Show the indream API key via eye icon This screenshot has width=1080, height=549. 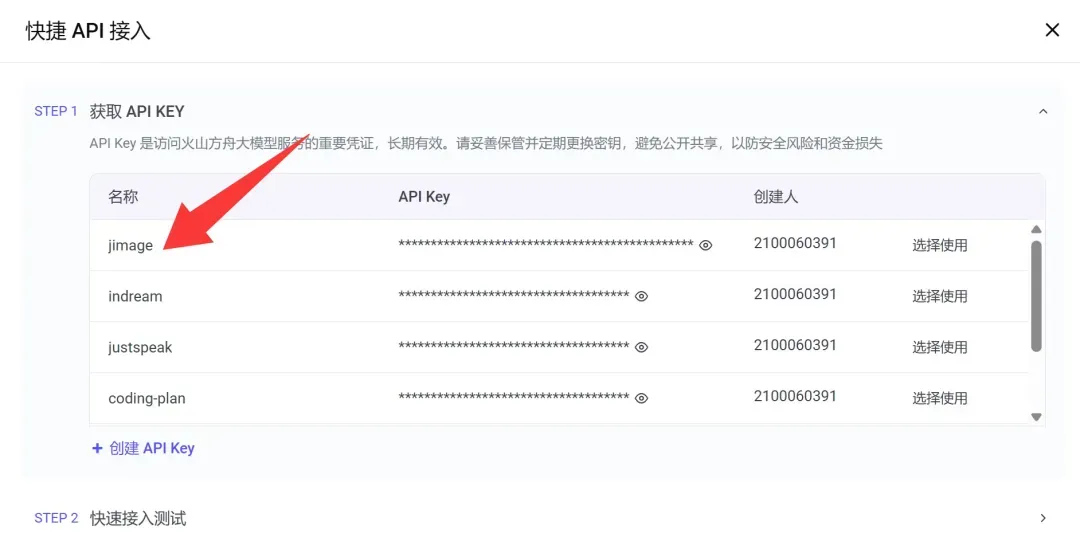click(641, 296)
